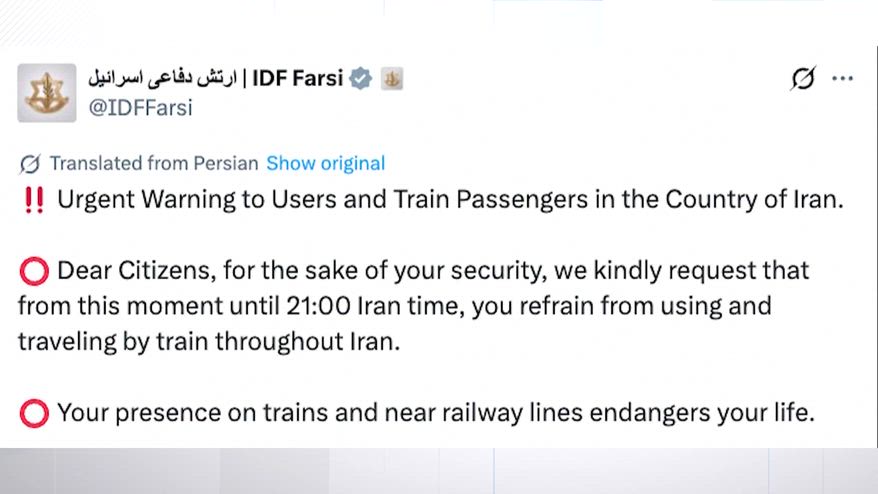Open Grok via the top-right slashed-circle icon

[x=802, y=79]
